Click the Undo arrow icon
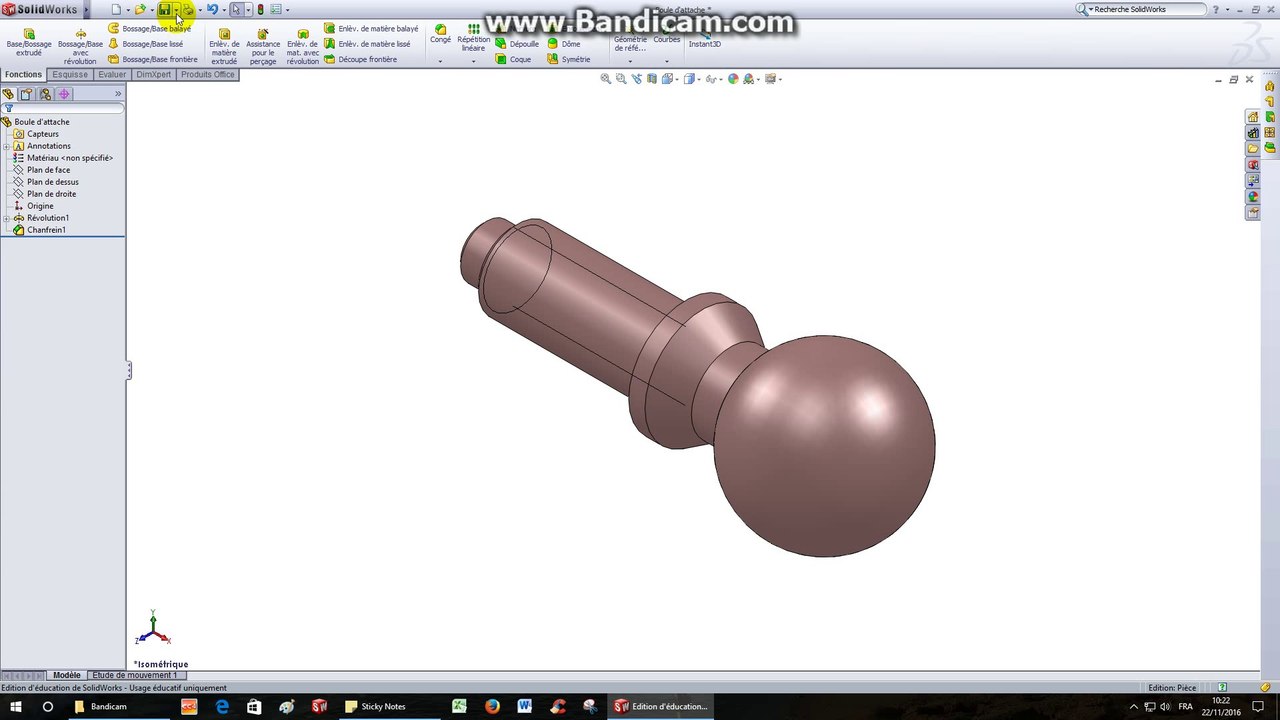1280x720 pixels. coord(212,9)
